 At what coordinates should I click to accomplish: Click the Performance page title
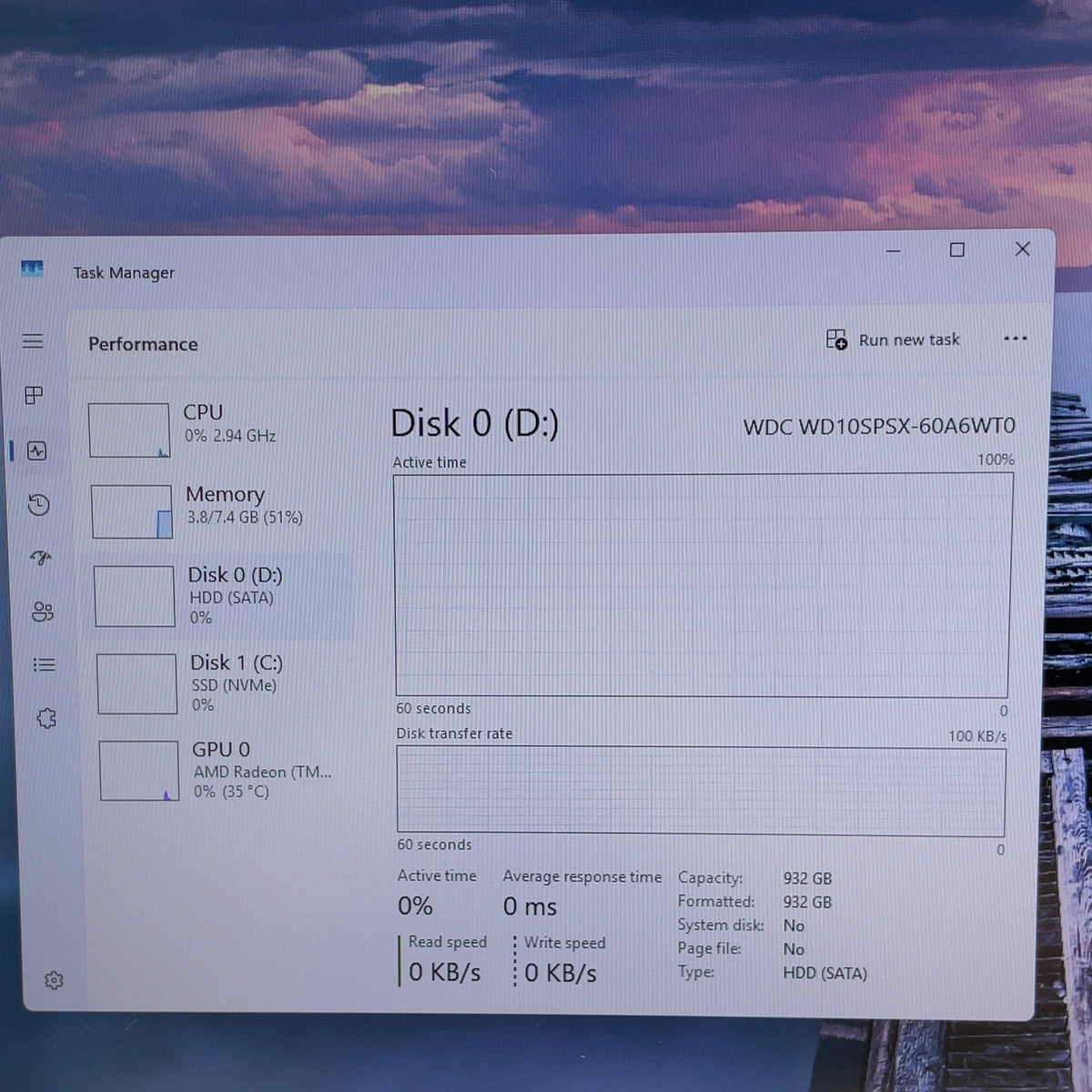coord(143,344)
